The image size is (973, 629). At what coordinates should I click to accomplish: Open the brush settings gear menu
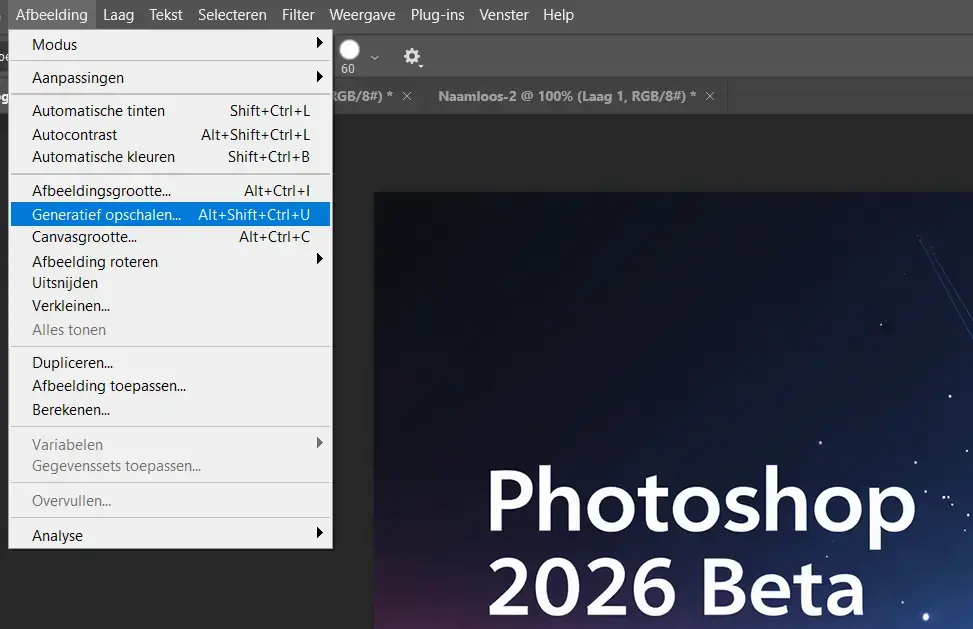pyautogui.click(x=412, y=57)
